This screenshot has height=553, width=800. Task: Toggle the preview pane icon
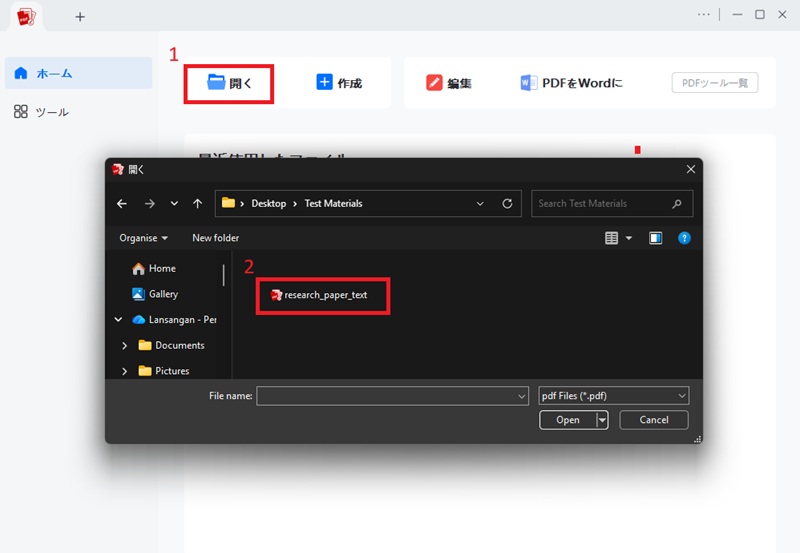[x=655, y=238]
